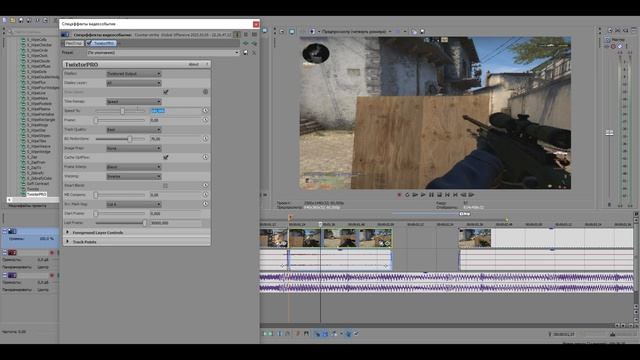The width and height of the screenshot is (640, 360).
Task: Click the animate clock icon for Speed %
Action: point(205,111)
